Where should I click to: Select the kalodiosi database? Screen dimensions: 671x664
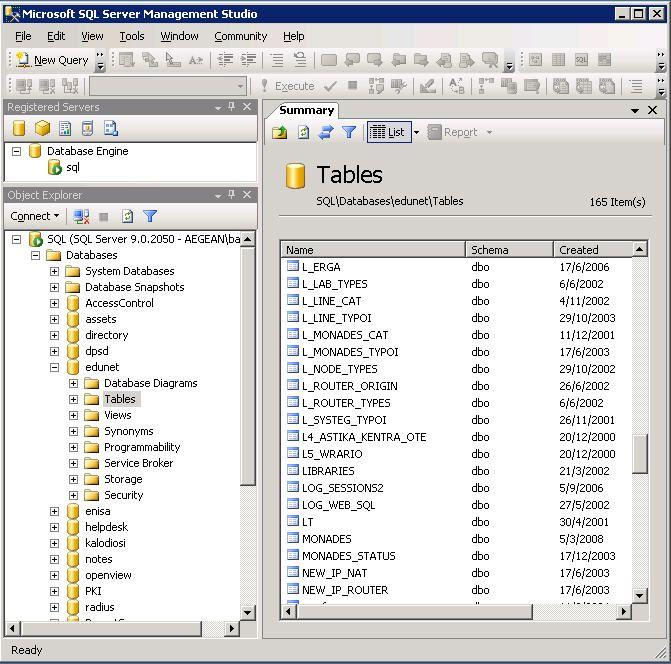click(x=105, y=543)
